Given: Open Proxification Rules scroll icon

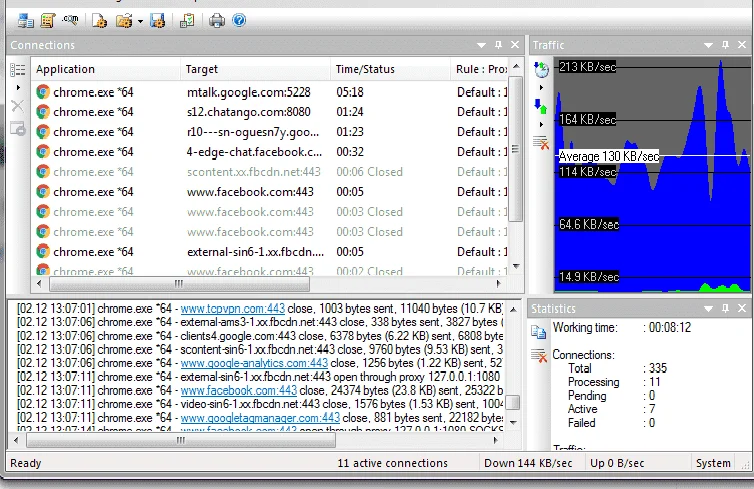Looking at the screenshot, I should tap(48, 21).
